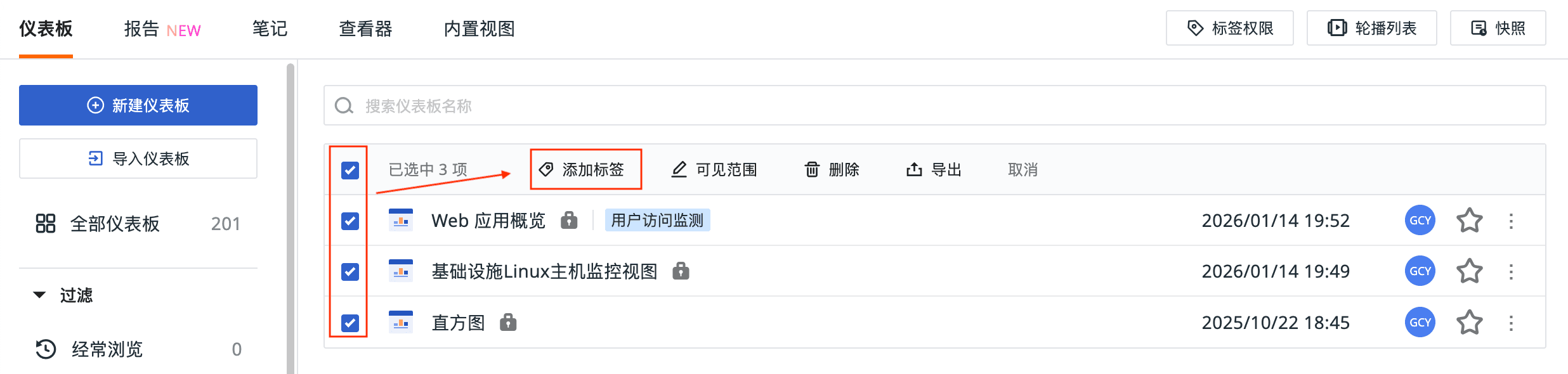The height and width of the screenshot is (374, 1568).
Task: Star the Web 应用概览 dashboard
Action: [x=1469, y=221]
